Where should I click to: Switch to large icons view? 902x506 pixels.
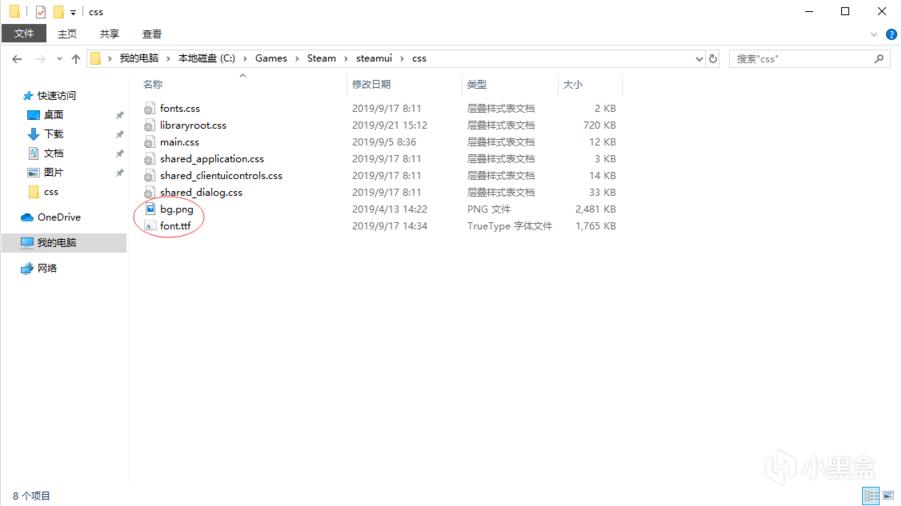888,495
